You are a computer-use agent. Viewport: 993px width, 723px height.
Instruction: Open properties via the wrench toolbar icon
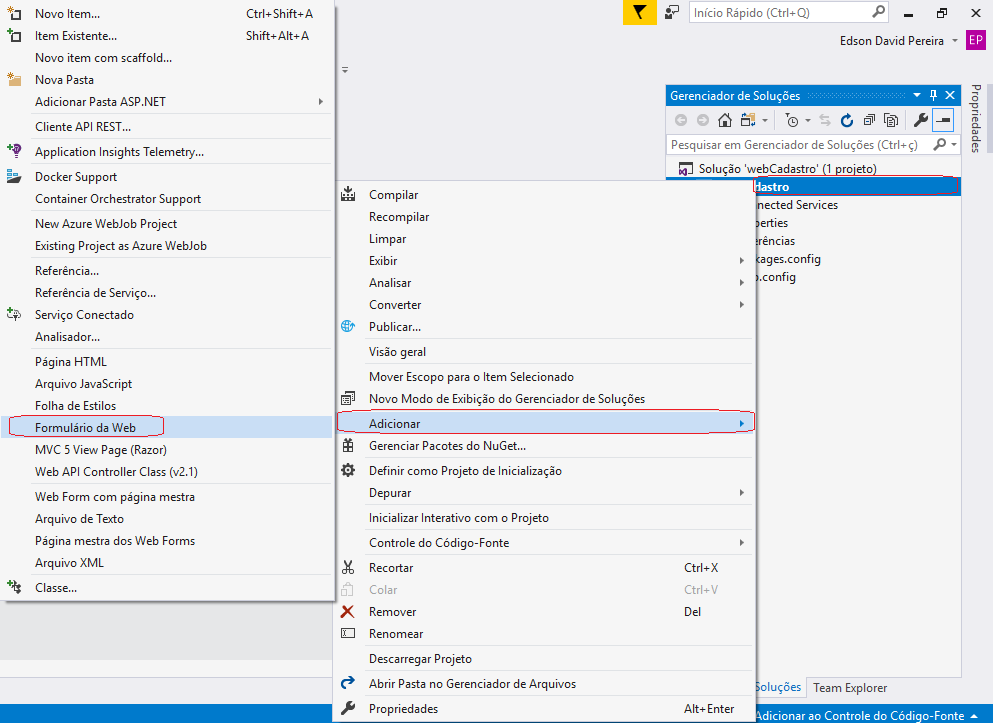[921, 120]
